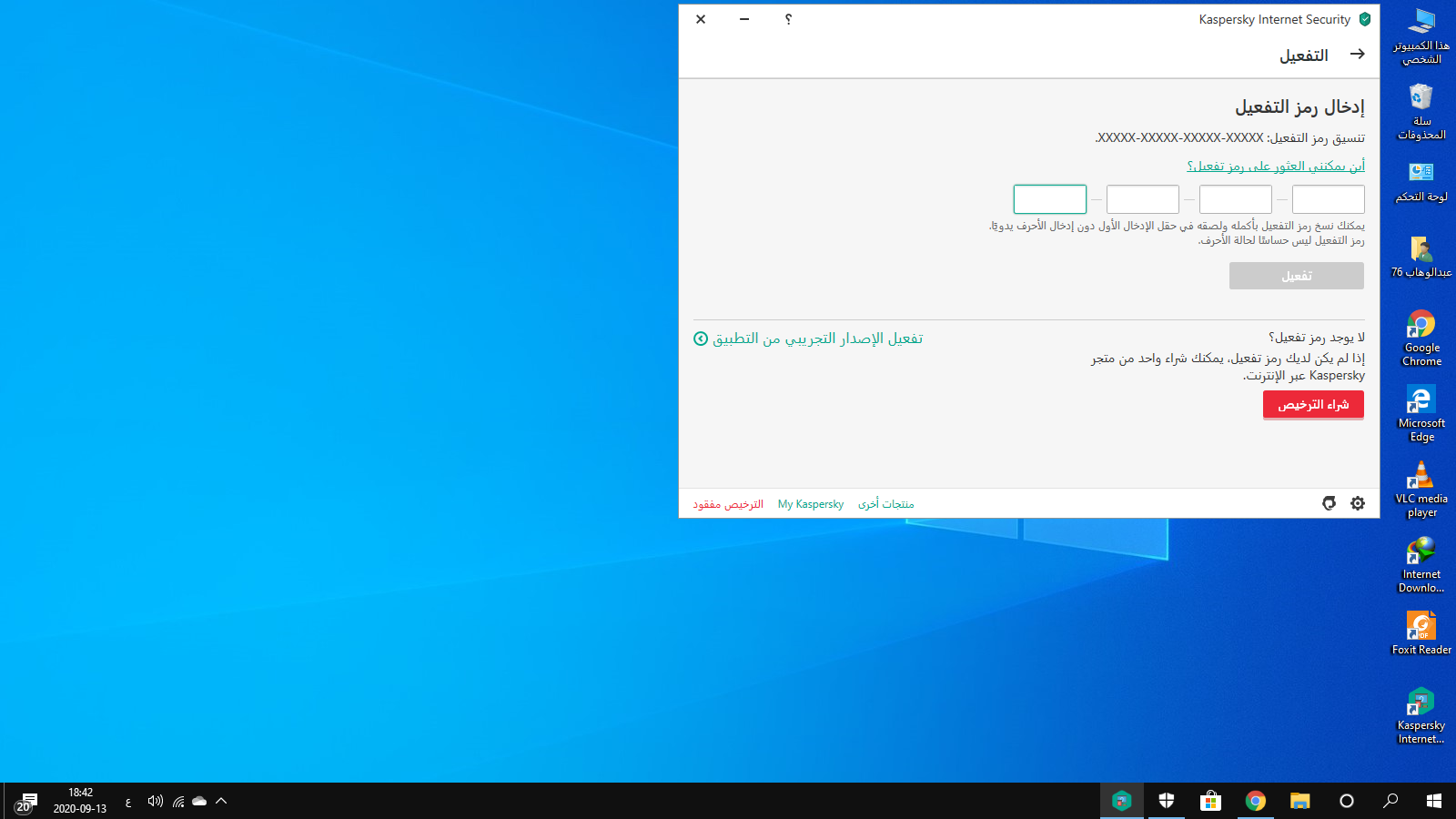Open taskbar search magnifier

coord(1390,801)
